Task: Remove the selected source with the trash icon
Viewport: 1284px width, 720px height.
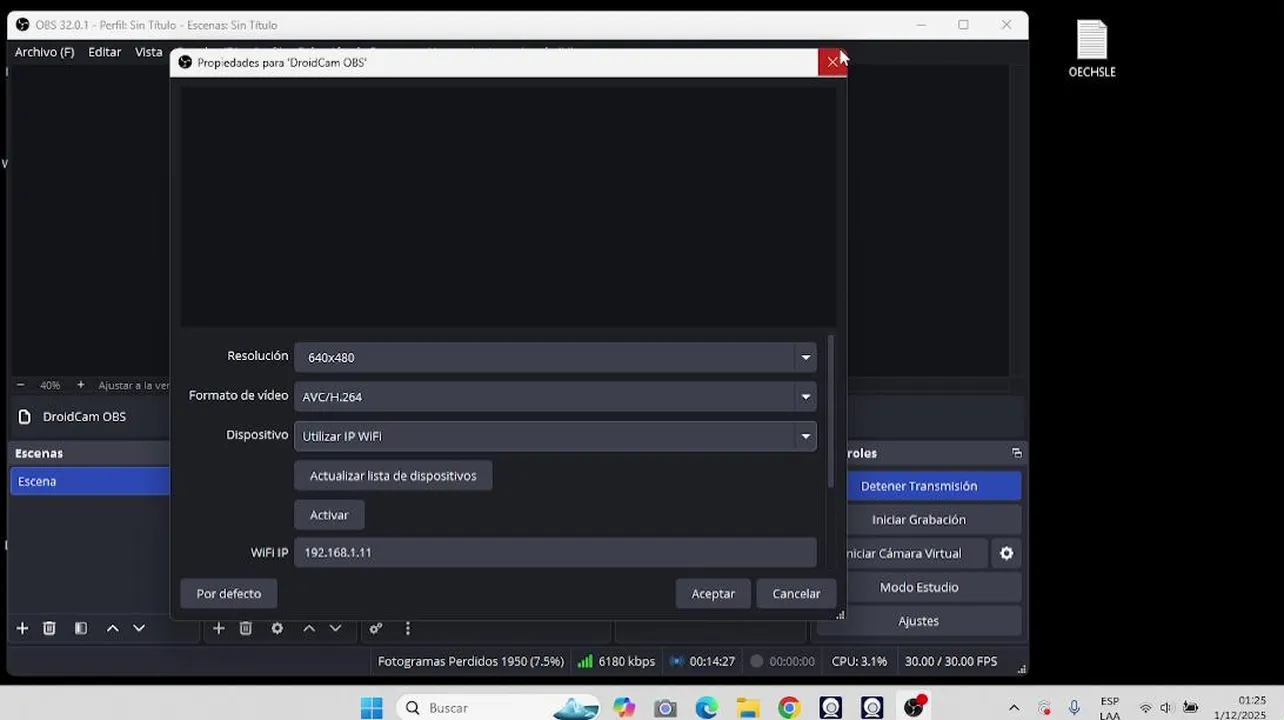Action: point(245,628)
